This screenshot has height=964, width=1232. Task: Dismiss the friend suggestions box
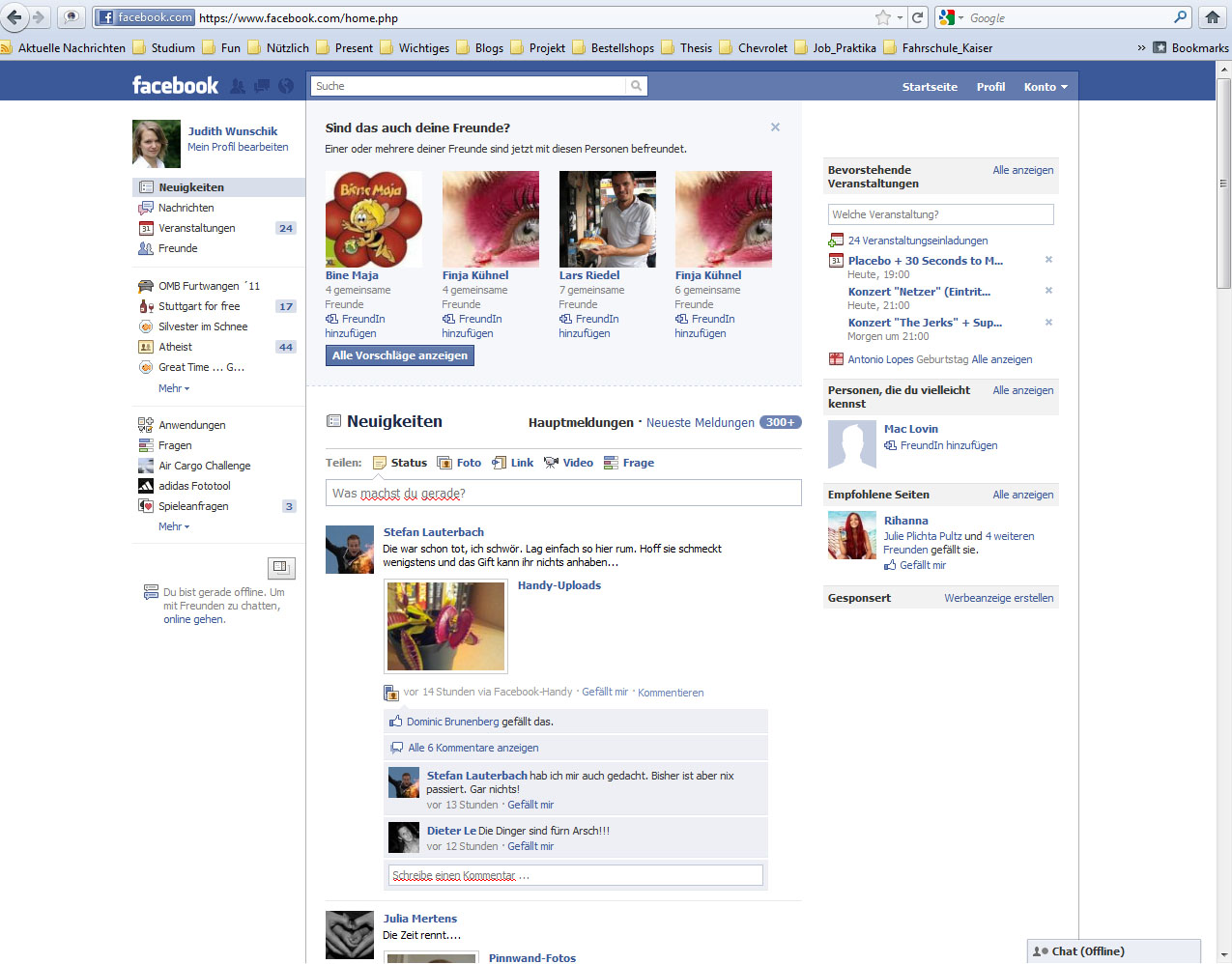tap(775, 128)
